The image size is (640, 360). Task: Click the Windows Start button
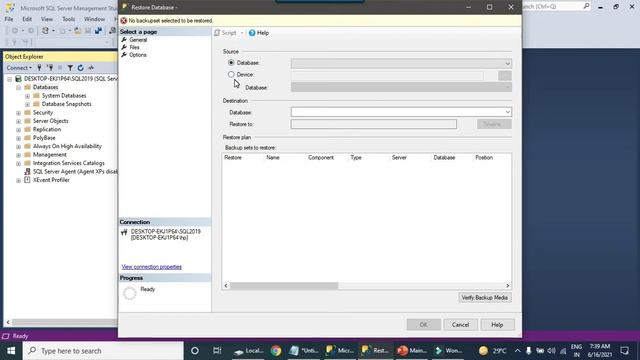click(11, 351)
